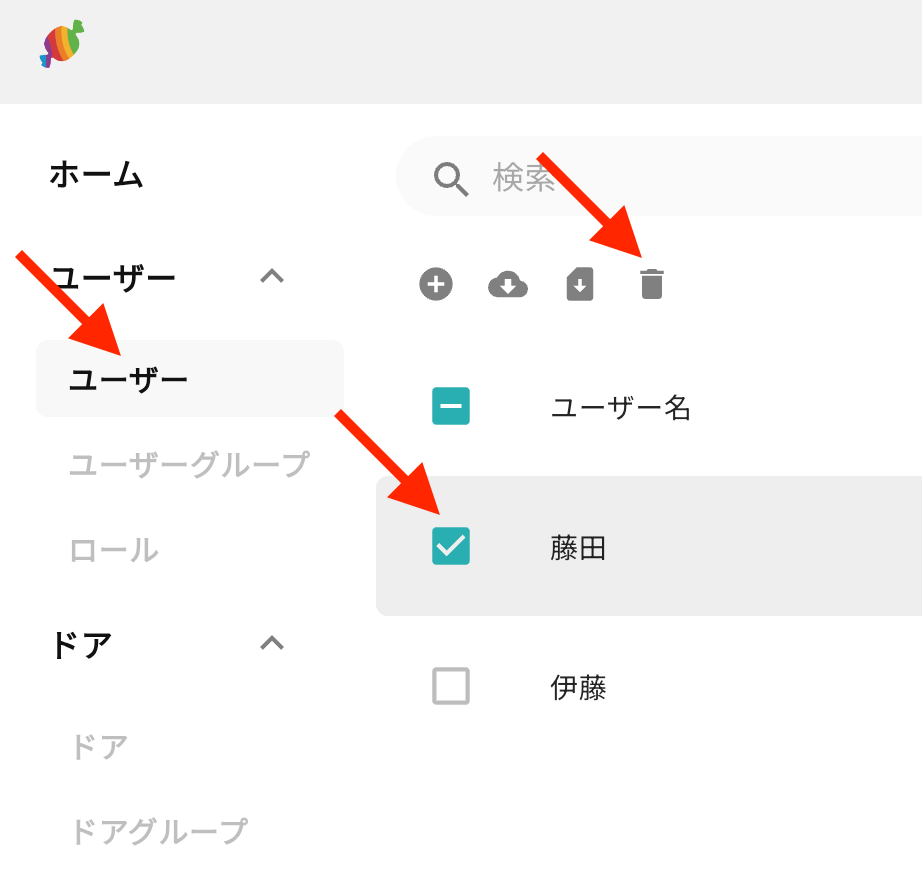This screenshot has width=922, height=886.
Task: Open ドアグループ in the sidebar
Action: (x=159, y=832)
